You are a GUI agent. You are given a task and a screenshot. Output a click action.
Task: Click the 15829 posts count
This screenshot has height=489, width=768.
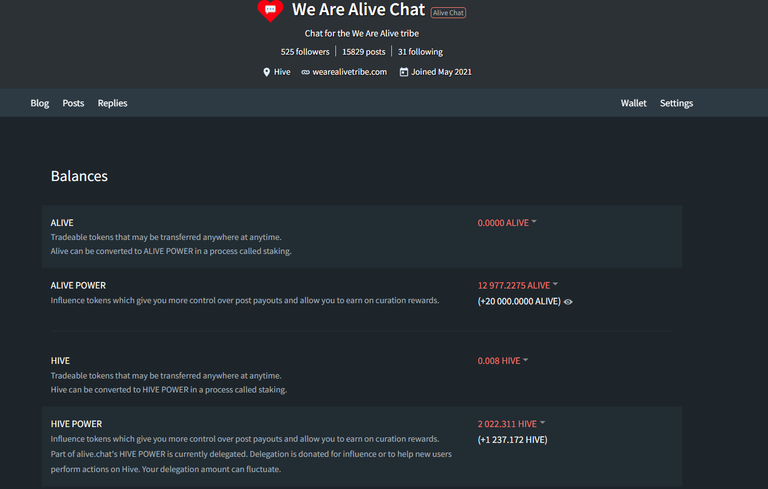point(363,51)
